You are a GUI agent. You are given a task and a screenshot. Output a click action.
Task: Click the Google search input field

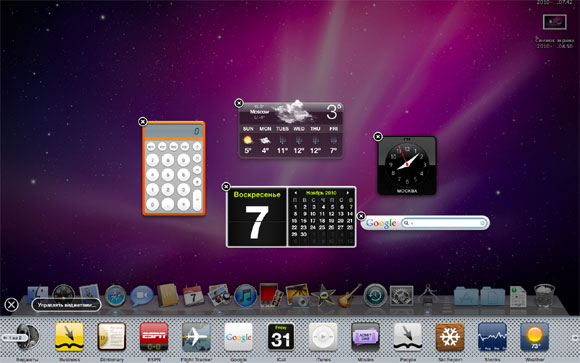click(x=444, y=223)
